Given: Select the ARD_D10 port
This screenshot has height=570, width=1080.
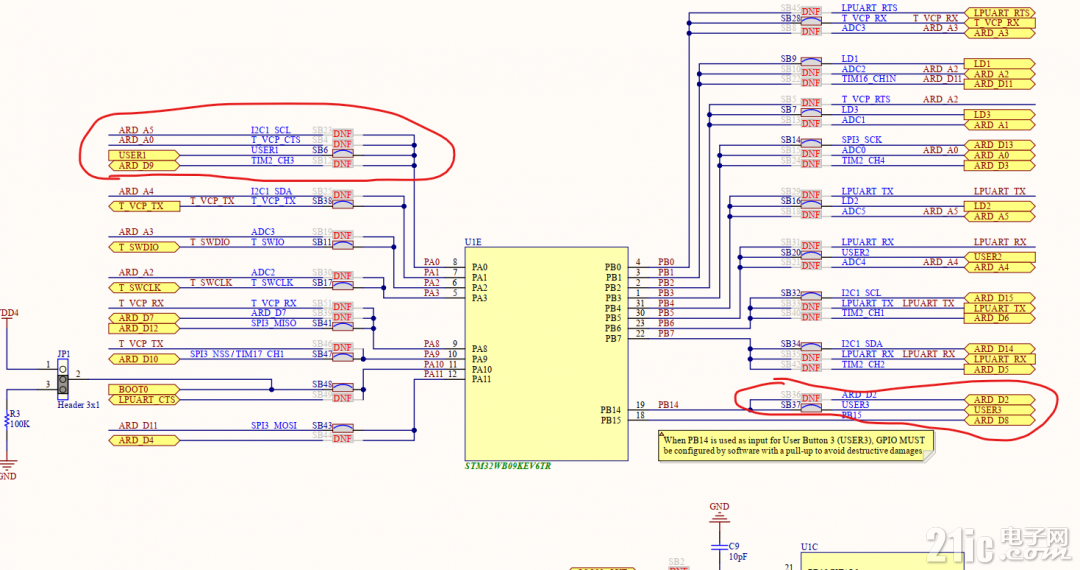Looking at the screenshot, I should click(144, 359).
